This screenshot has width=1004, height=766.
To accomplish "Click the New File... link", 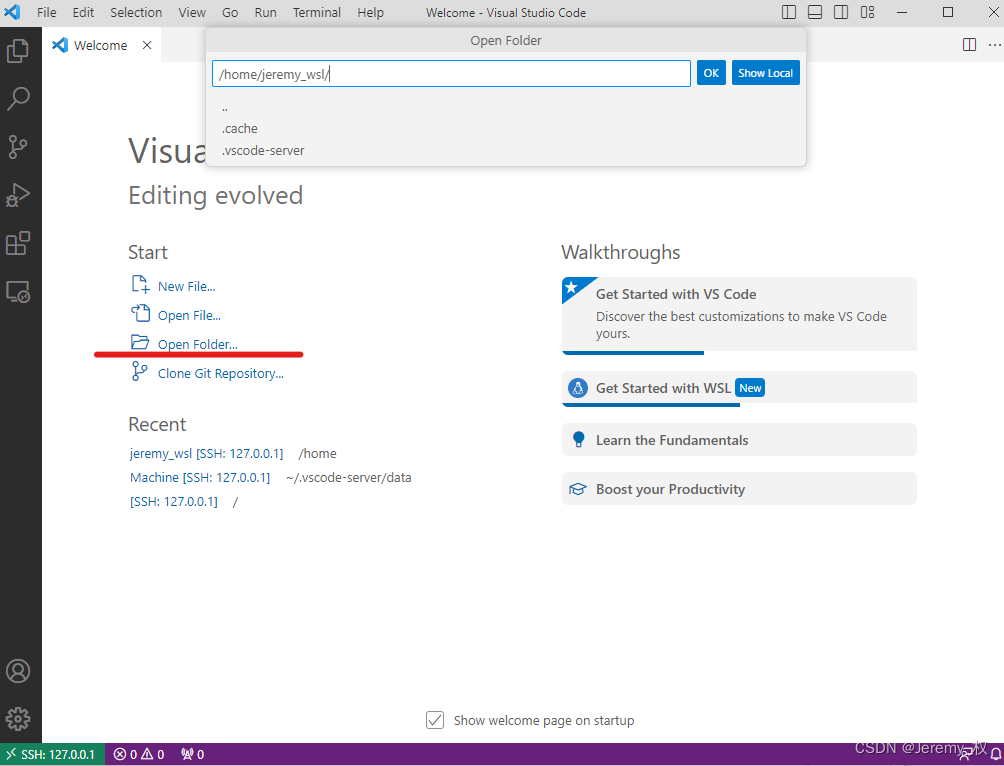I will 186,286.
